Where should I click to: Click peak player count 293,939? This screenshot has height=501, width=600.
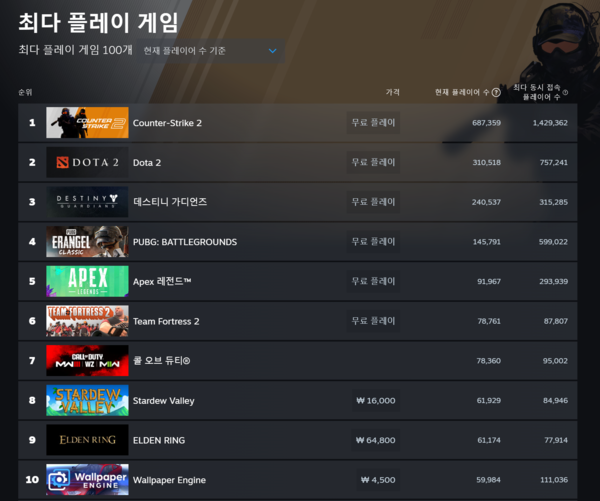(x=554, y=281)
